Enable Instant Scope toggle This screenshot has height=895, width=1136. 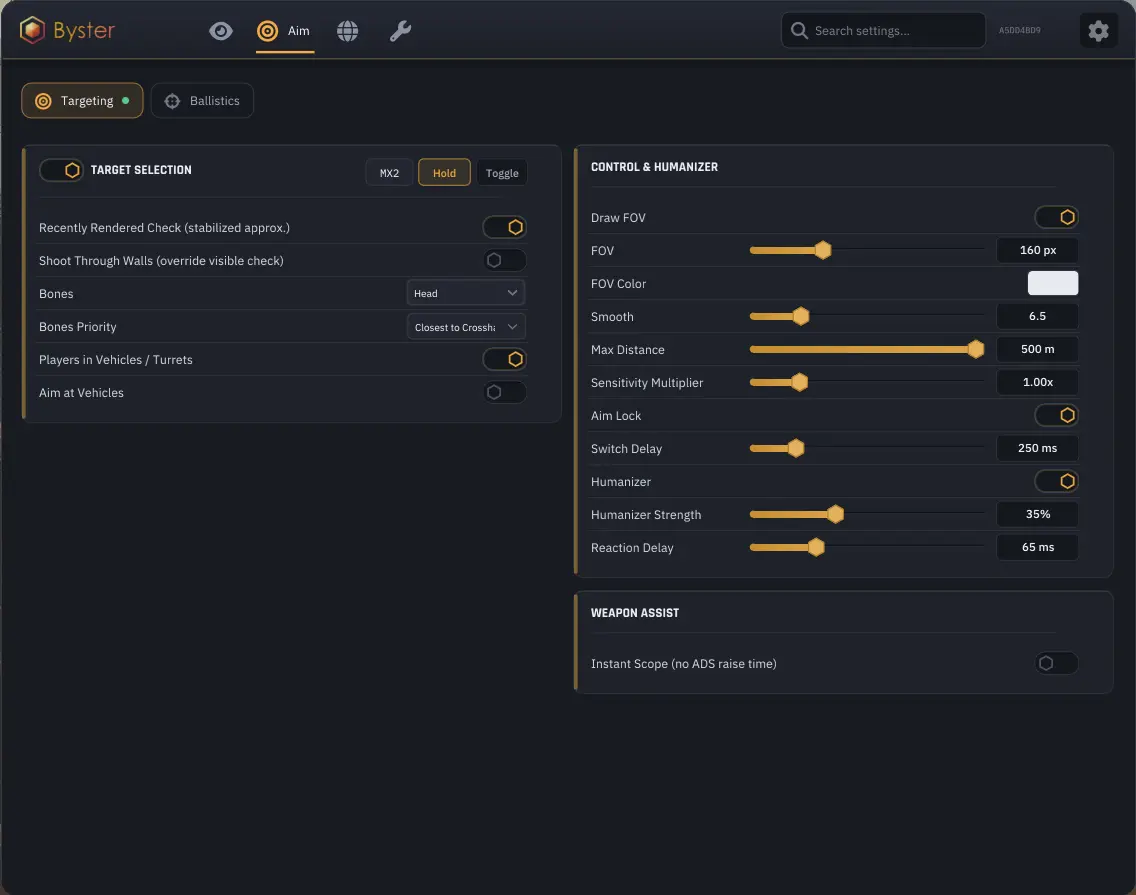click(x=1056, y=663)
